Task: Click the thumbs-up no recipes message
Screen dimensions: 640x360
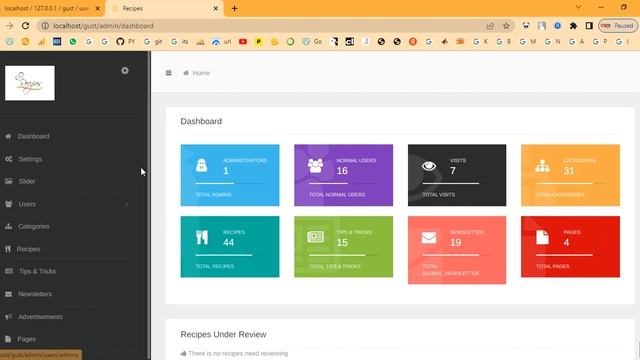Action: tap(234, 353)
